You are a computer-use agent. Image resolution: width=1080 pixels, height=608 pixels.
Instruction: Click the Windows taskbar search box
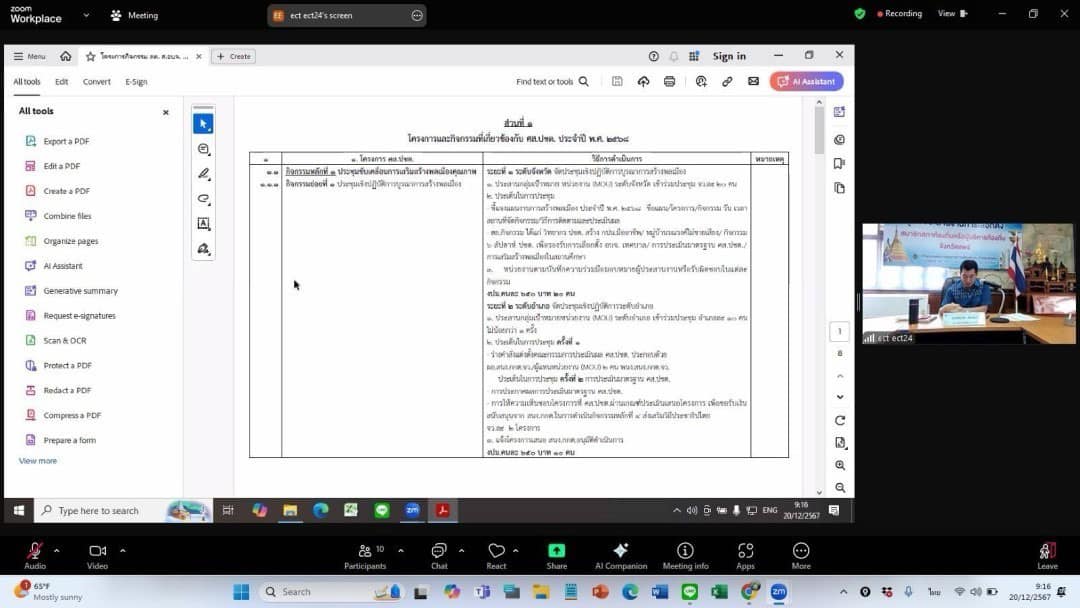(110, 511)
